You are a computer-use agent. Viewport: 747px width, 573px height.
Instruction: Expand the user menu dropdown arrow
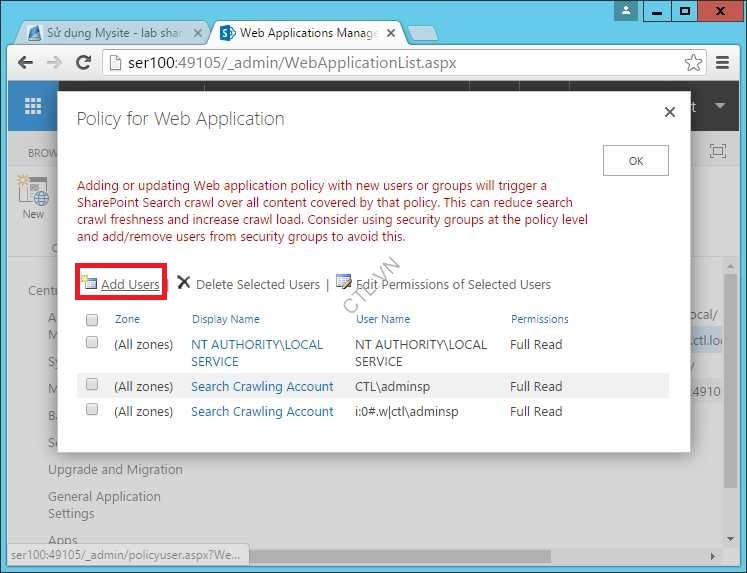pyautogui.click(x=719, y=106)
